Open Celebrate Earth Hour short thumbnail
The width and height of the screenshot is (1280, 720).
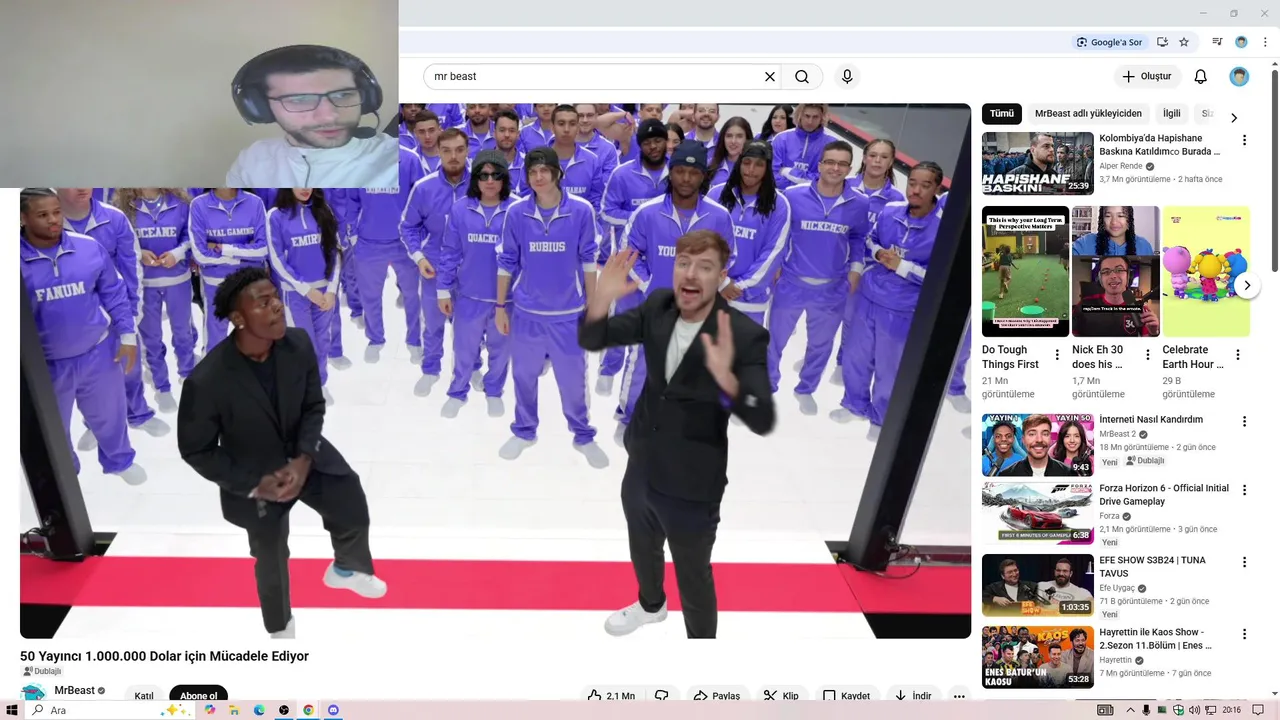point(1206,271)
